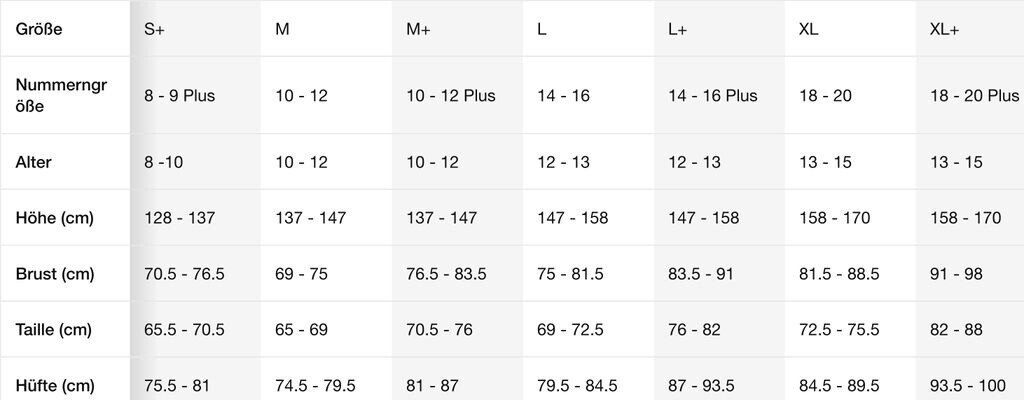1024x400 pixels.
Task: Click the Nummerngröße row label
Action: (x=61, y=96)
